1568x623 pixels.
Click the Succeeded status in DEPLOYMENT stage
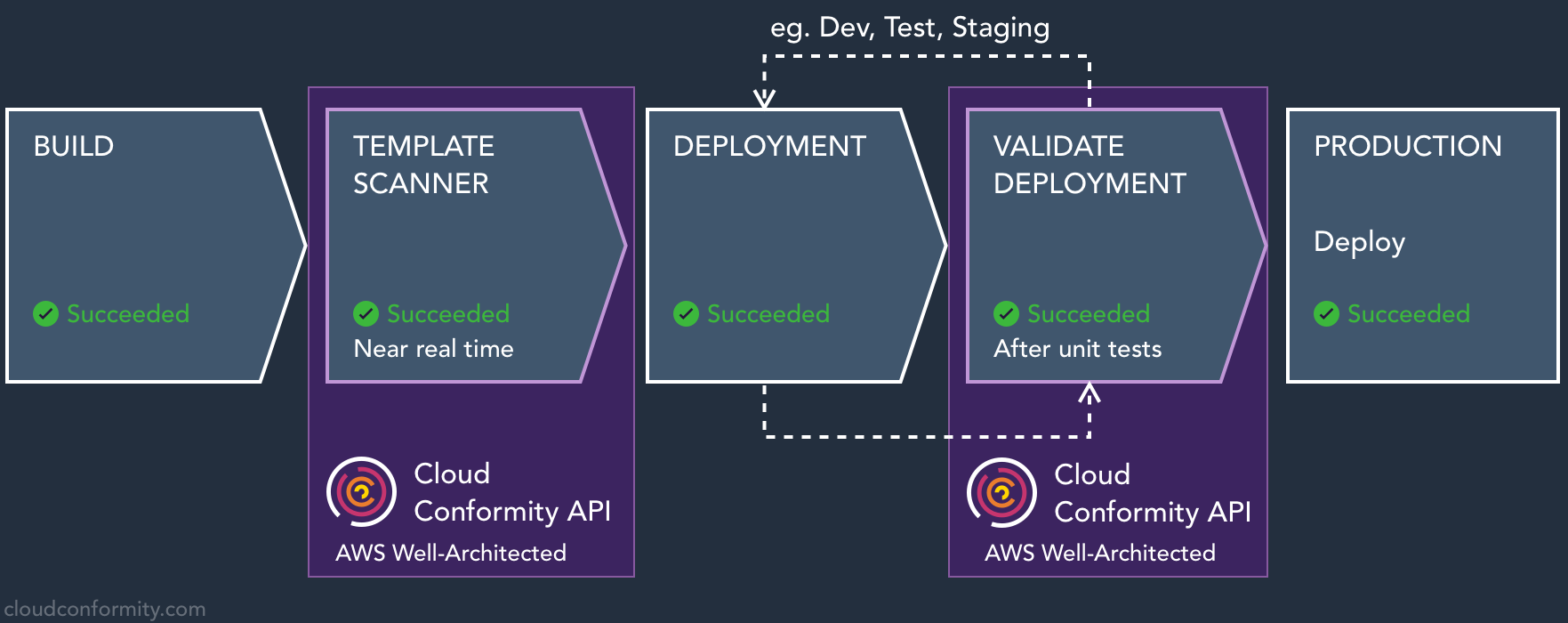tap(768, 313)
